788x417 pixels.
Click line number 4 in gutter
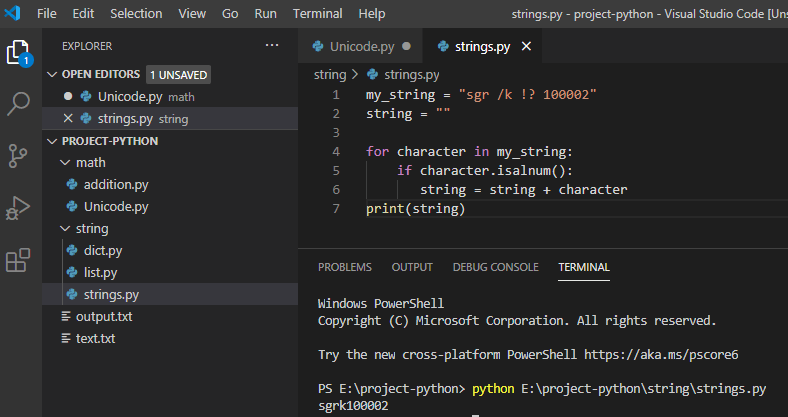coord(336,152)
